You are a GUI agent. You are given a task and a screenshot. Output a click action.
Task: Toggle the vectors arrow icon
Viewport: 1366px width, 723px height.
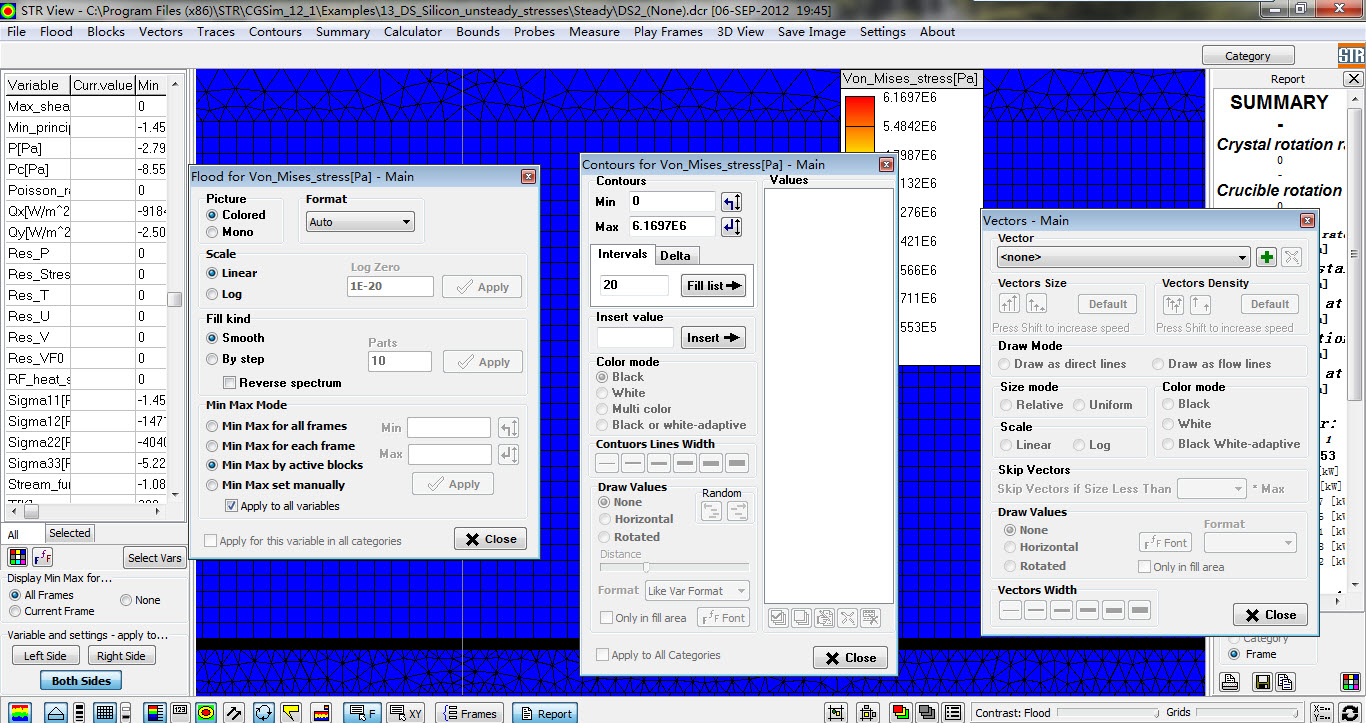click(x=235, y=712)
